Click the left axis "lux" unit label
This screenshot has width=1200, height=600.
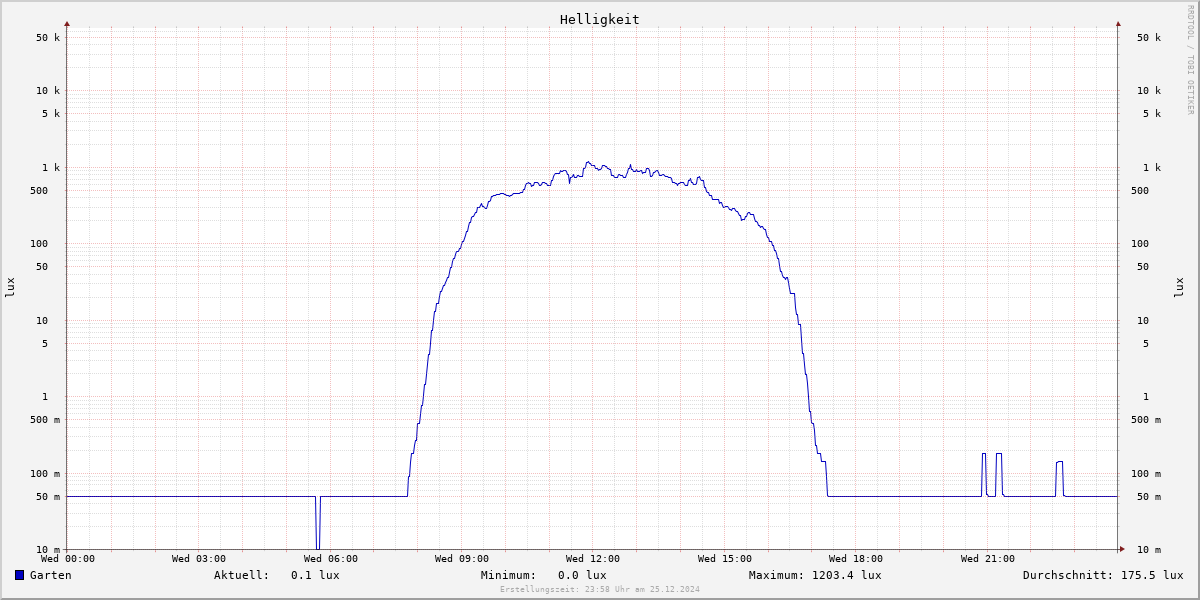(10, 287)
